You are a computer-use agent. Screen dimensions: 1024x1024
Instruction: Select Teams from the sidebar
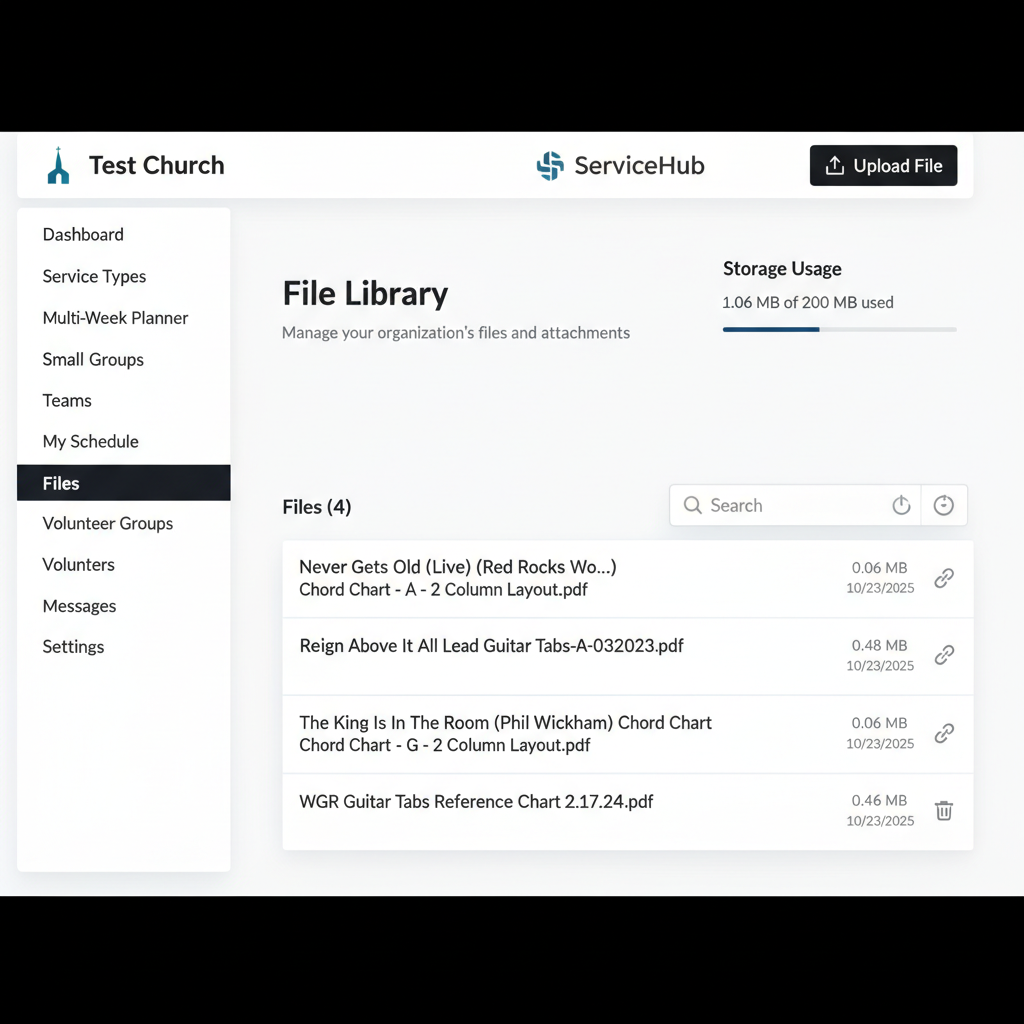67,401
